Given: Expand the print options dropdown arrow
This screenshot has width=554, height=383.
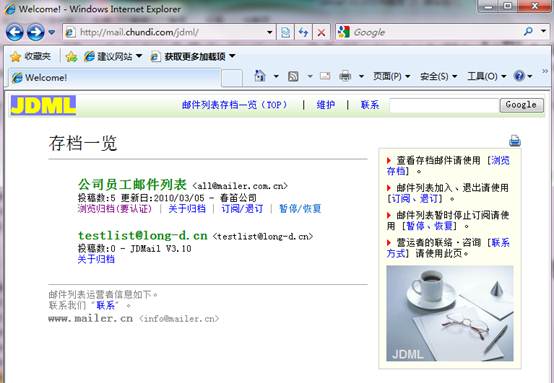Looking at the screenshot, I should coord(361,76).
